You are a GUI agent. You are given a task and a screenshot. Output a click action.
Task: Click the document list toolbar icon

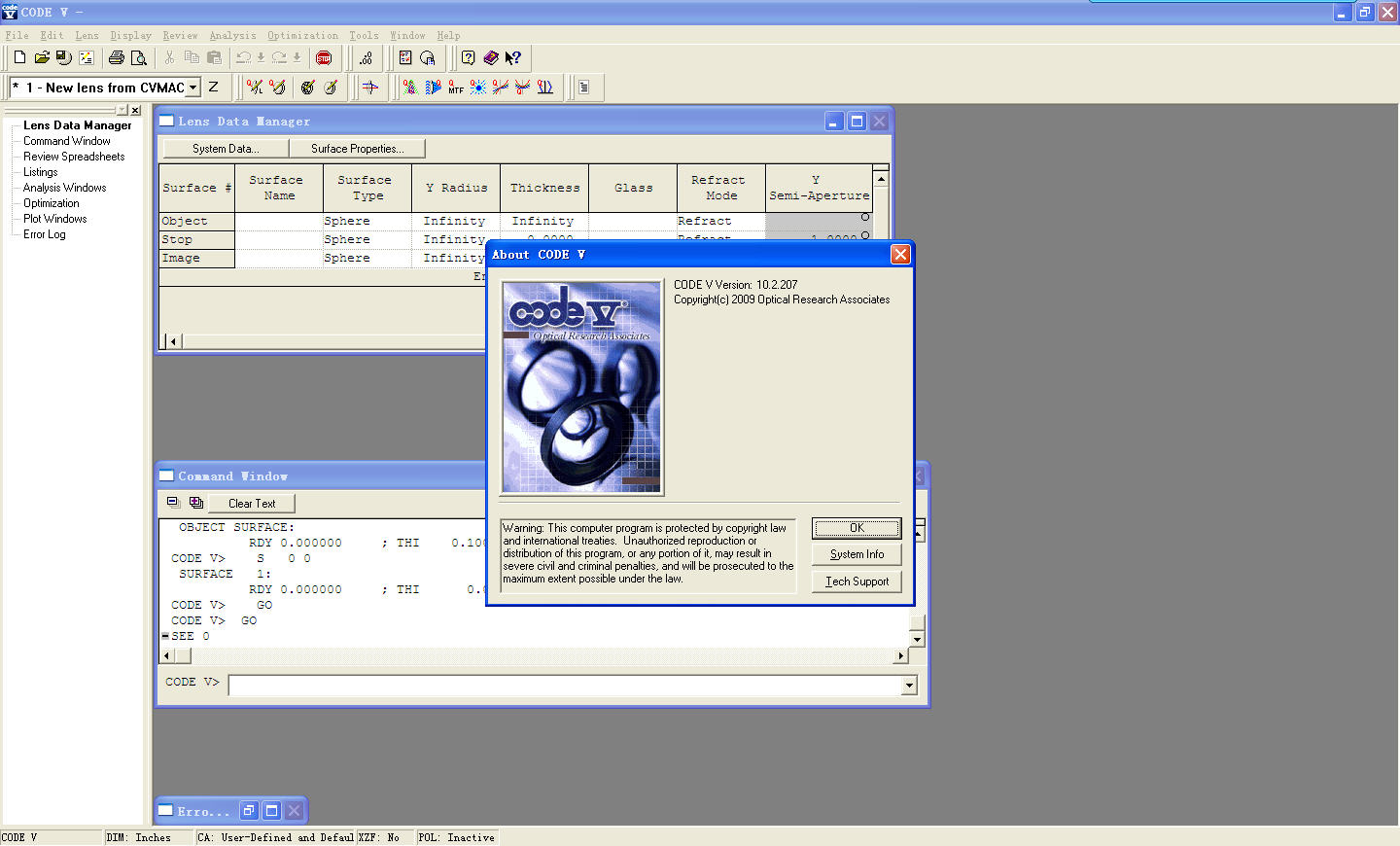[x=584, y=87]
